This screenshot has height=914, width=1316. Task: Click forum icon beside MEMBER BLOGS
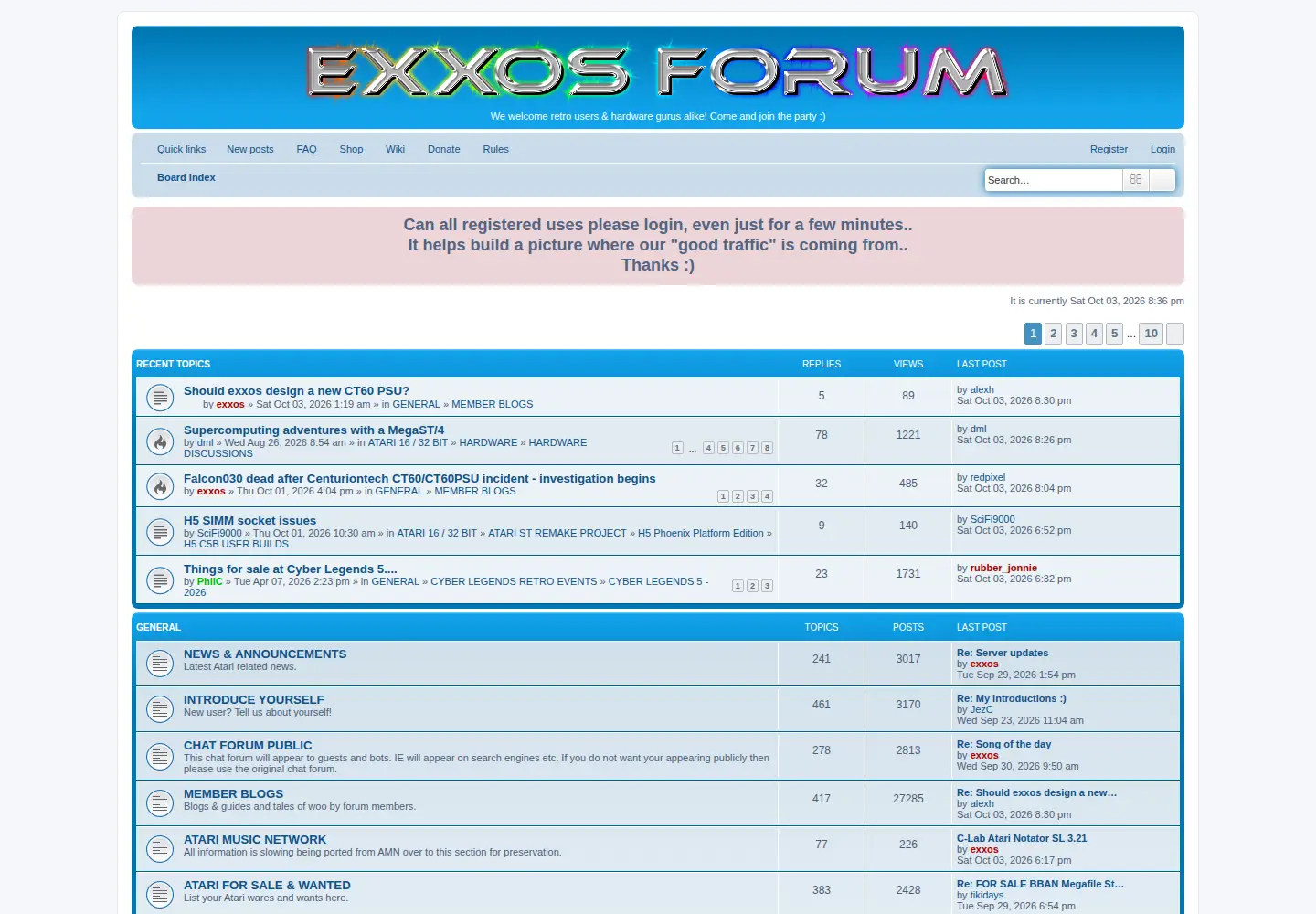coord(160,803)
